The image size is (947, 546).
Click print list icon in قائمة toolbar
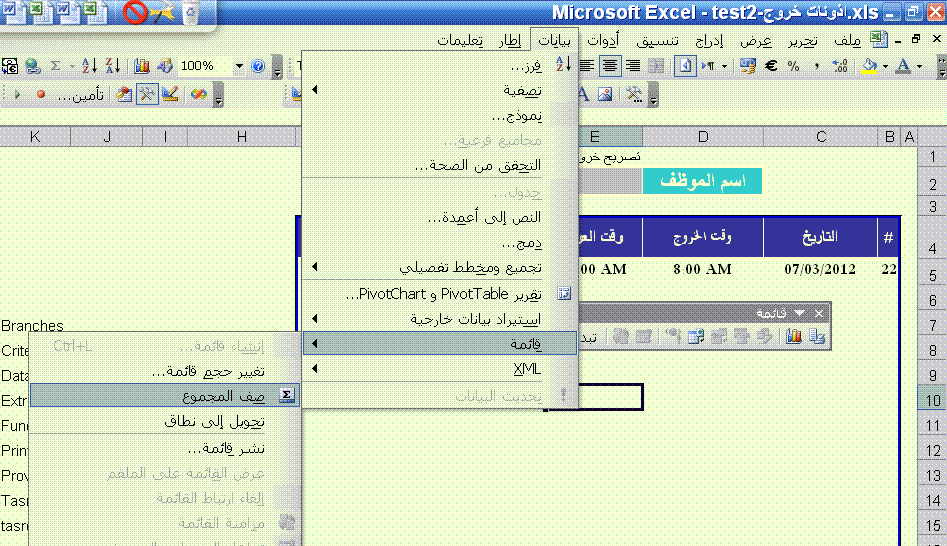coord(817,336)
